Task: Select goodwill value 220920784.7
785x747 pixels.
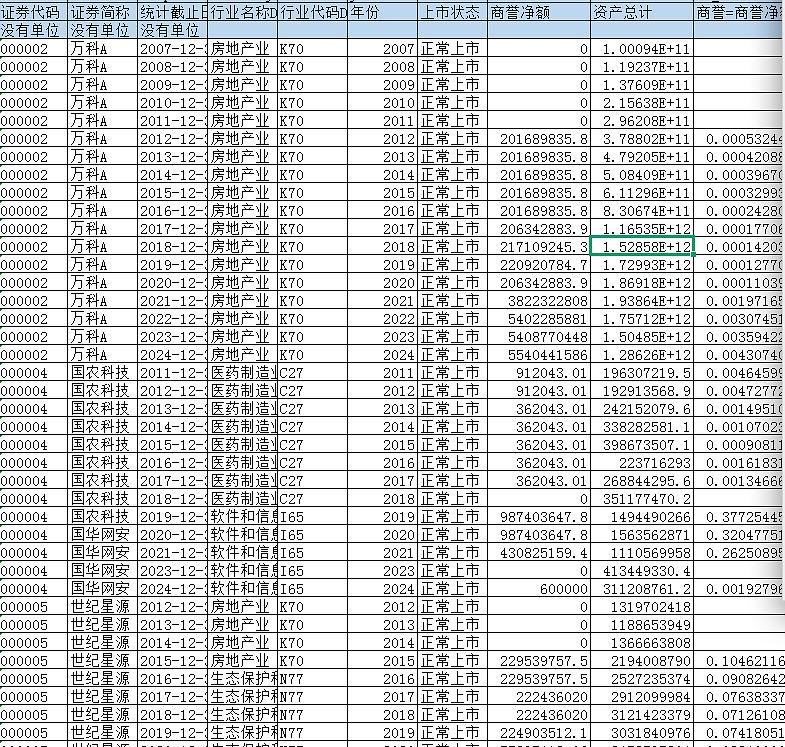Action: (539, 264)
